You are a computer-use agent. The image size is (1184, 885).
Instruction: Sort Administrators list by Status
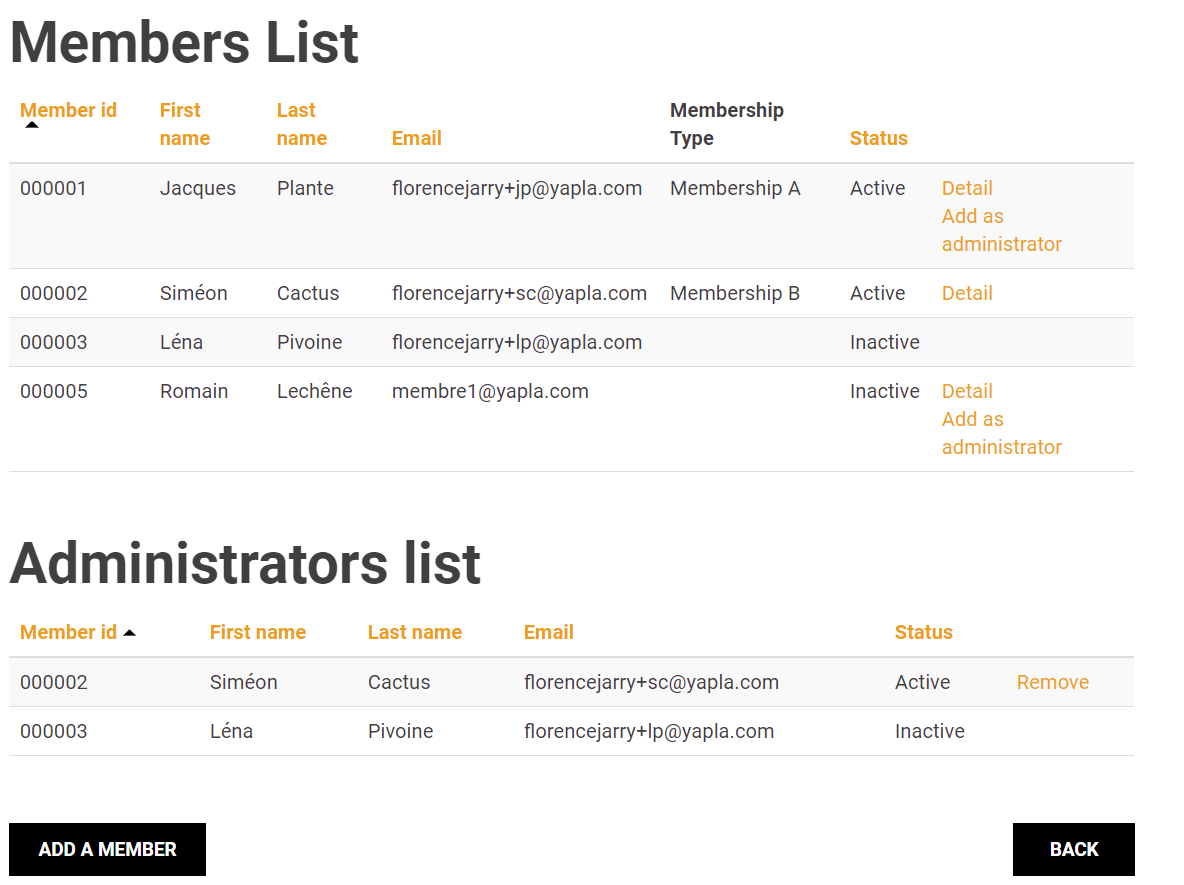(x=923, y=632)
